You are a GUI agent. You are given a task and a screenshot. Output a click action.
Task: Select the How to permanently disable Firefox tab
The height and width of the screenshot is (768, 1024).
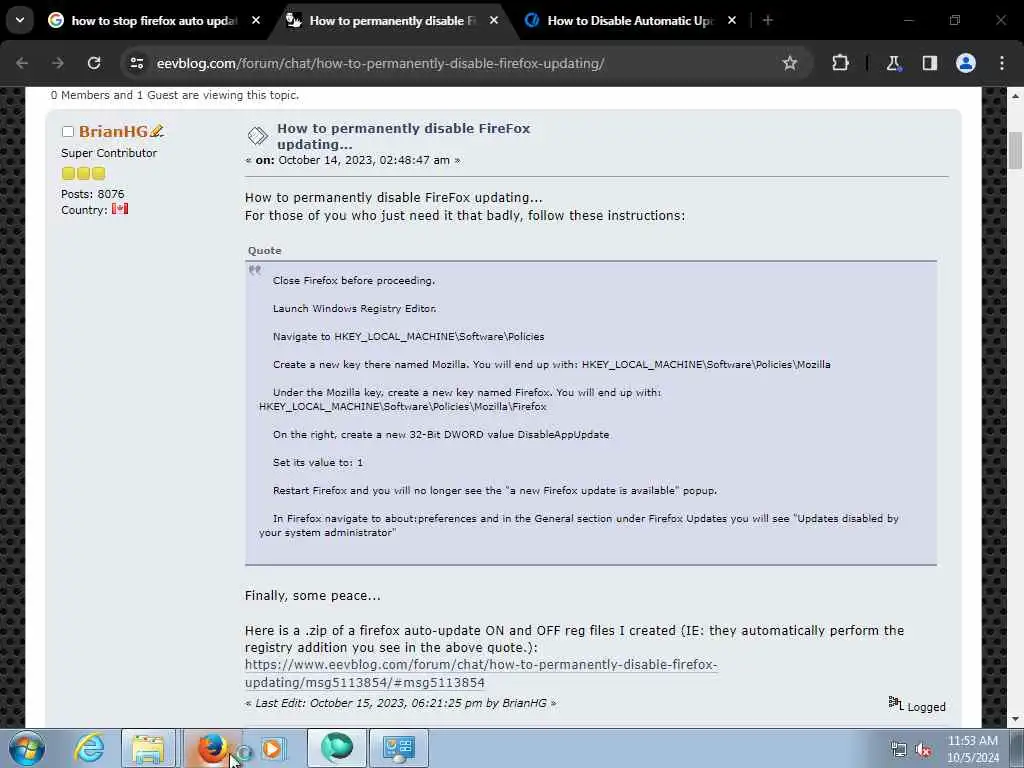point(392,21)
